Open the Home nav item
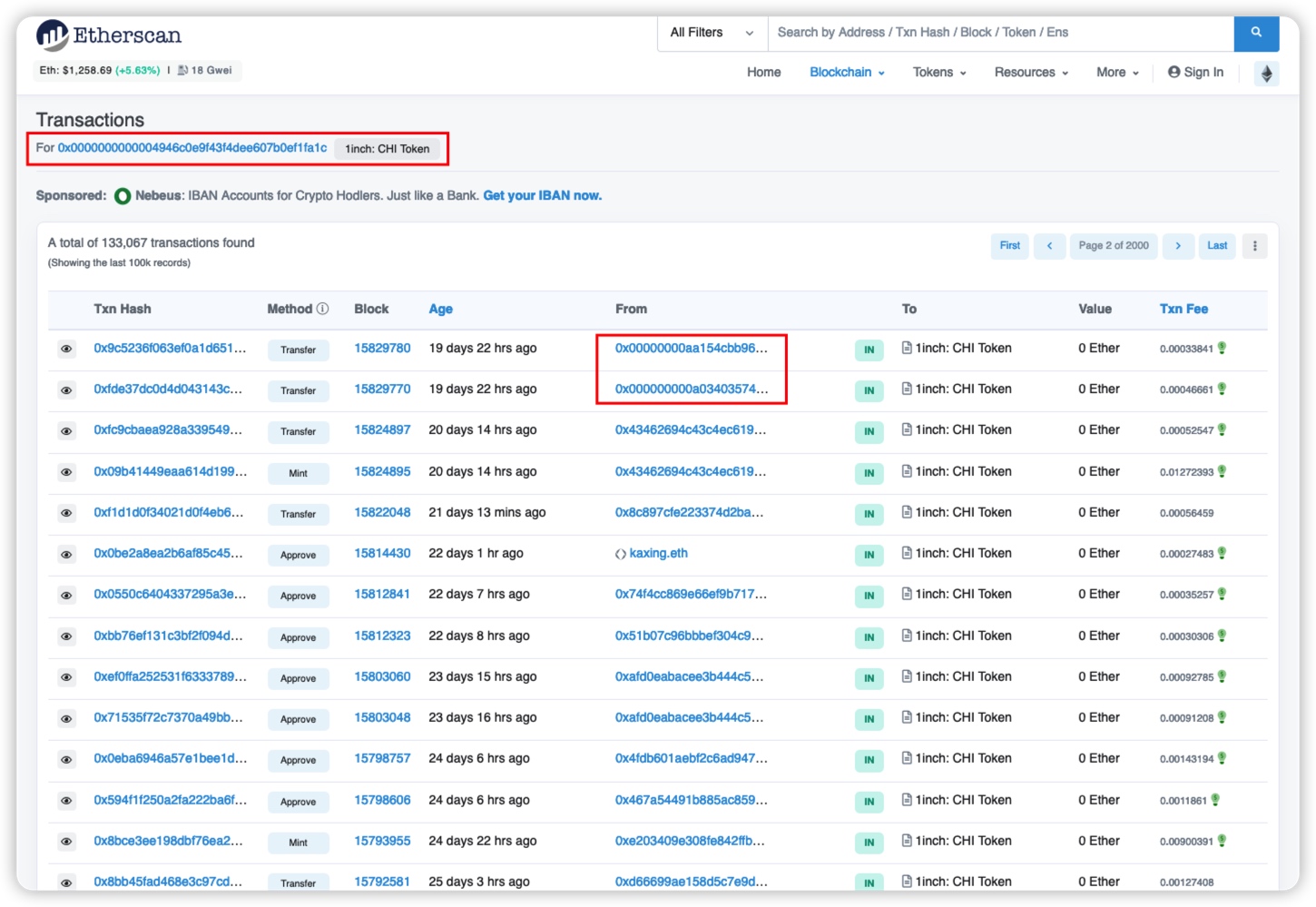The image size is (1316, 907). tap(763, 73)
